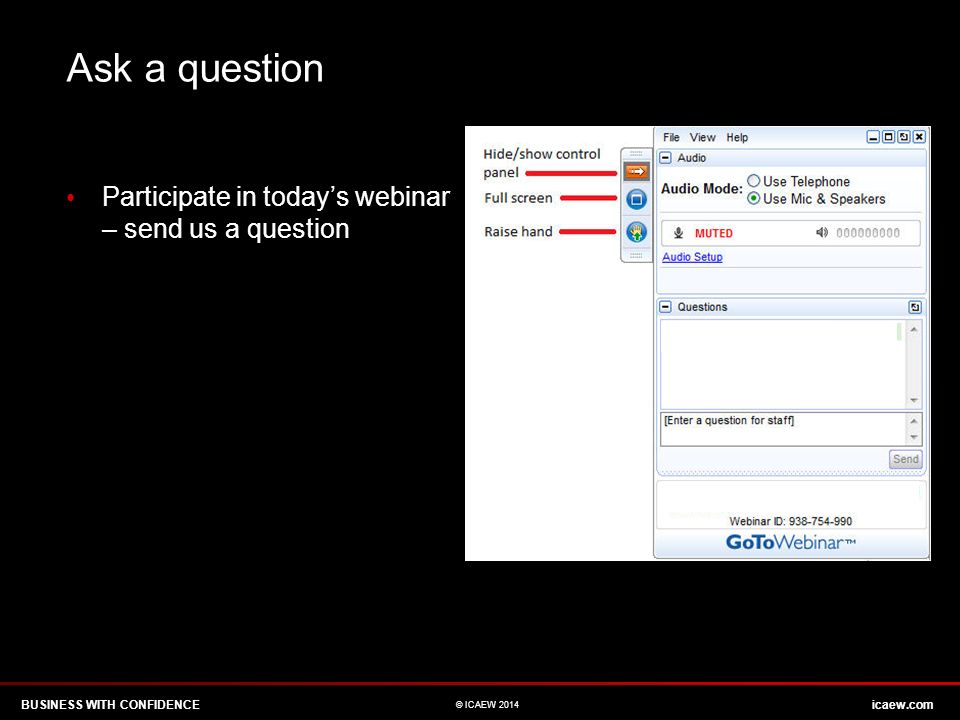Maximize the GoToWebinar control panel
This screenshot has width=960, height=720.
pyautogui.click(x=888, y=137)
